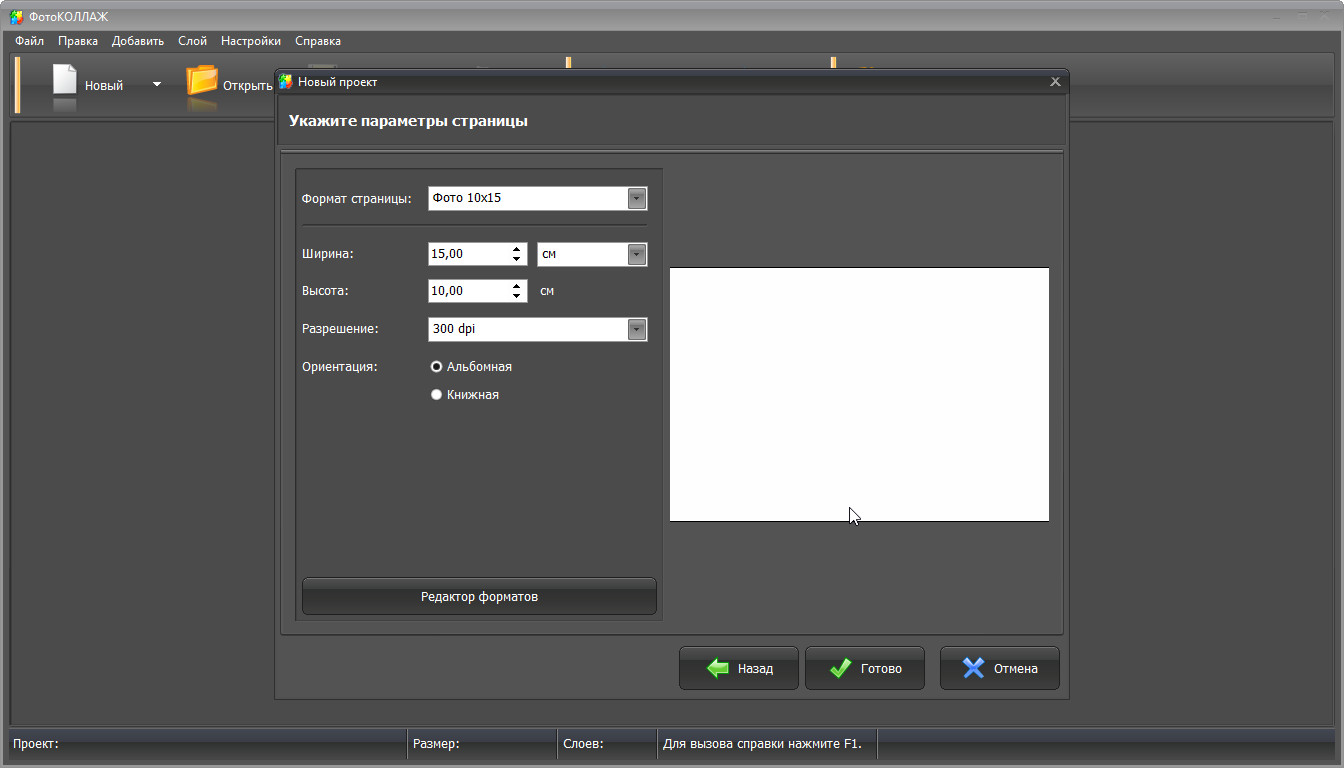This screenshot has height=768, width=1344.
Task: Expand the Разрешение 300 dpi dropdown
Action: click(637, 329)
